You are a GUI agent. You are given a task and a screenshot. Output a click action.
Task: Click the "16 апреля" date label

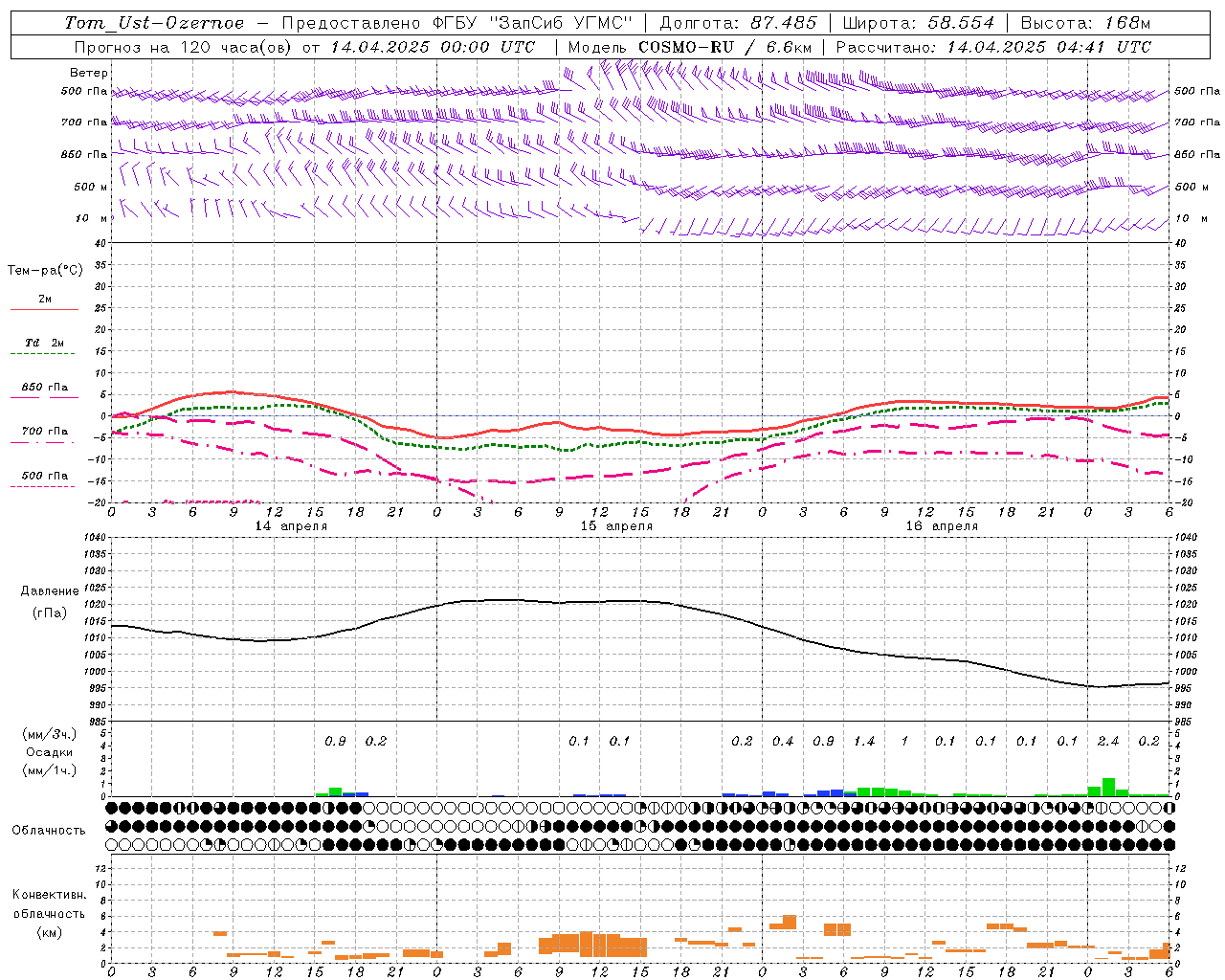[x=942, y=526]
